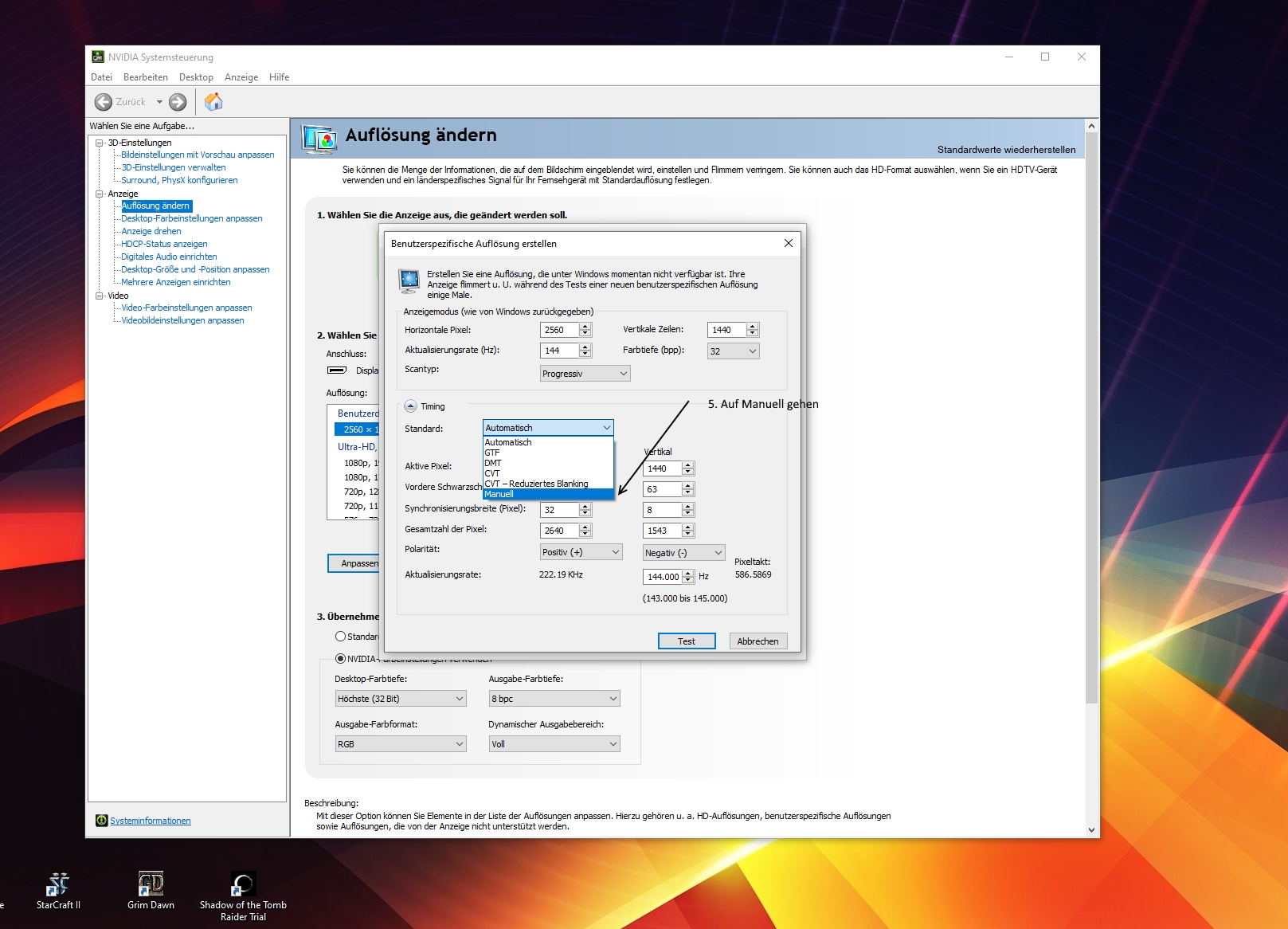This screenshot has height=929, width=1288.
Task: Click the Systeminformationen icon
Action: 101,821
